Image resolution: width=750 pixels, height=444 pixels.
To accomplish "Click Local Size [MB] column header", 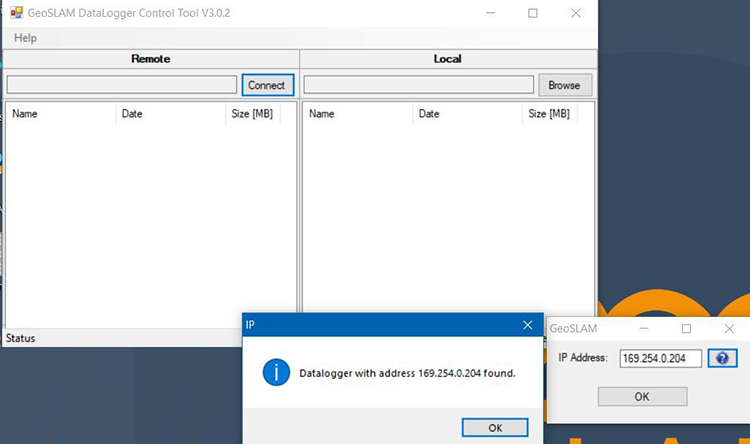I will [549, 114].
